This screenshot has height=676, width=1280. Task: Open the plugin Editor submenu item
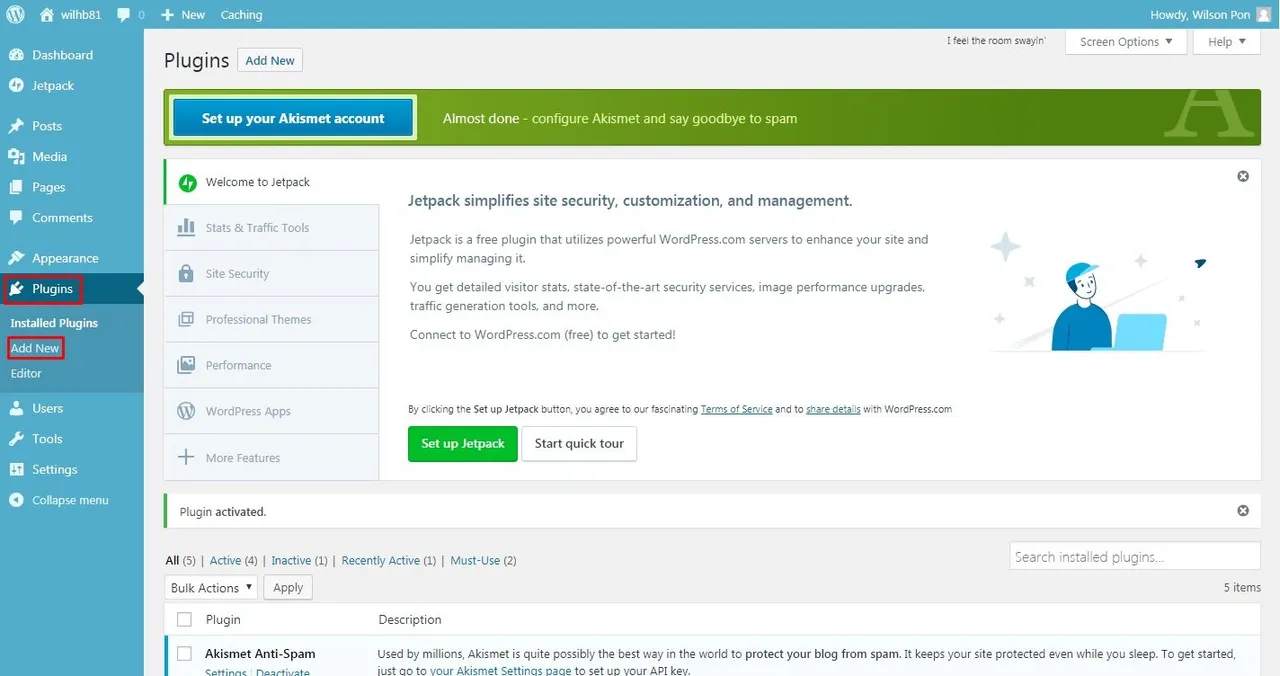coord(26,373)
